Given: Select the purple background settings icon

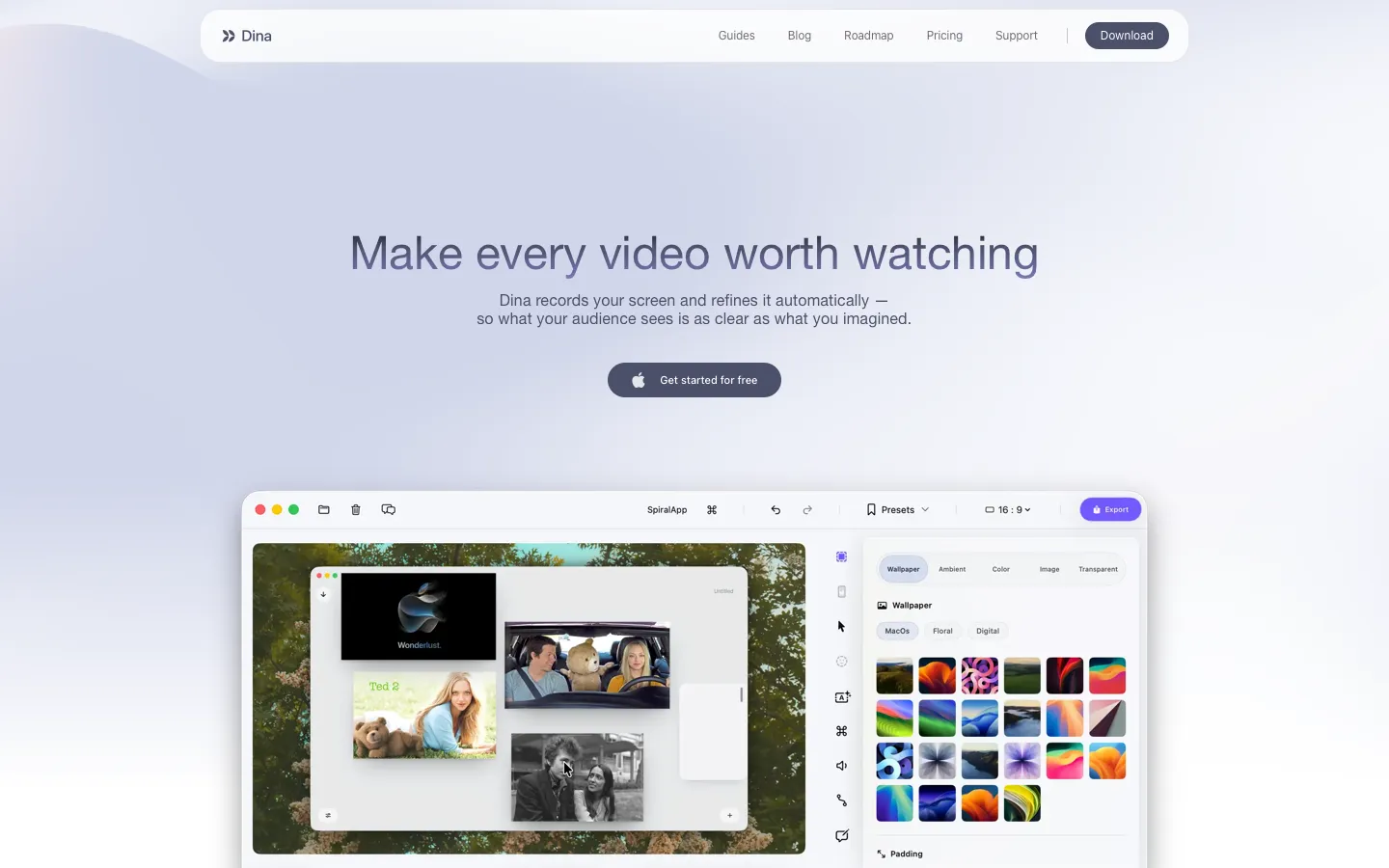Looking at the screenshot, I should (841, 556).
